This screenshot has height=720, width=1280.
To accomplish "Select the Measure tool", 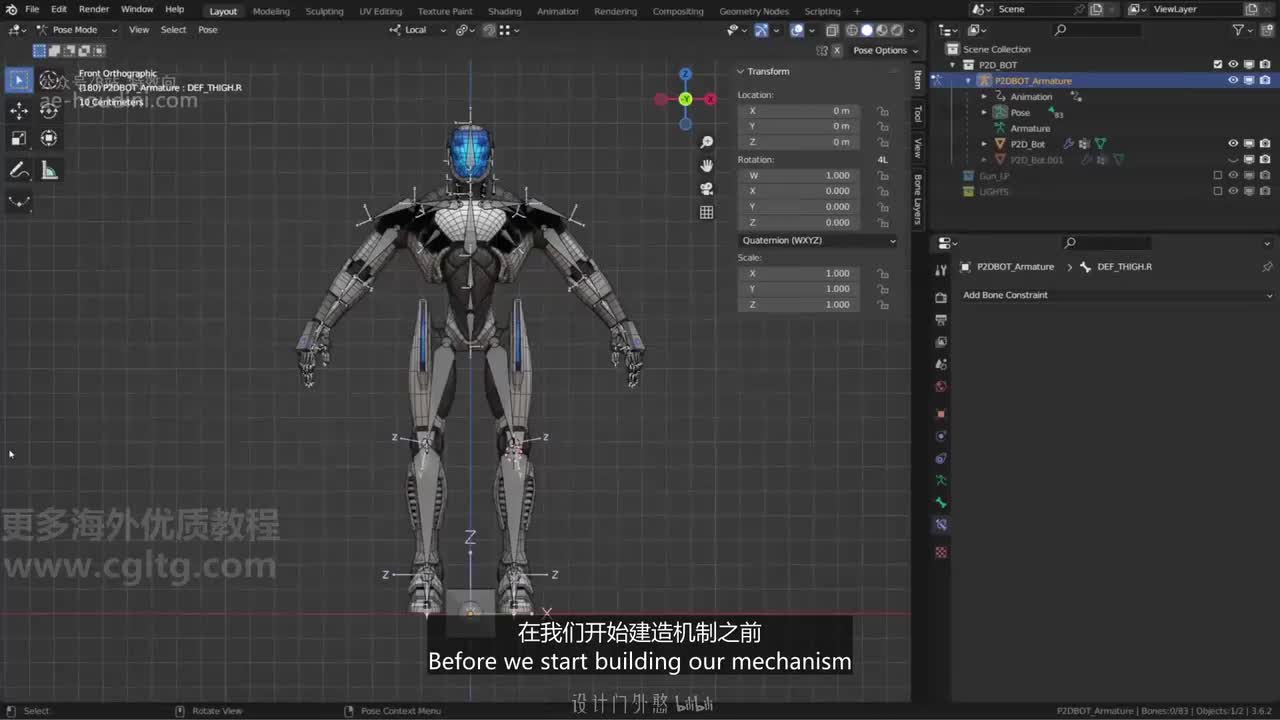I will pos(49,171).
